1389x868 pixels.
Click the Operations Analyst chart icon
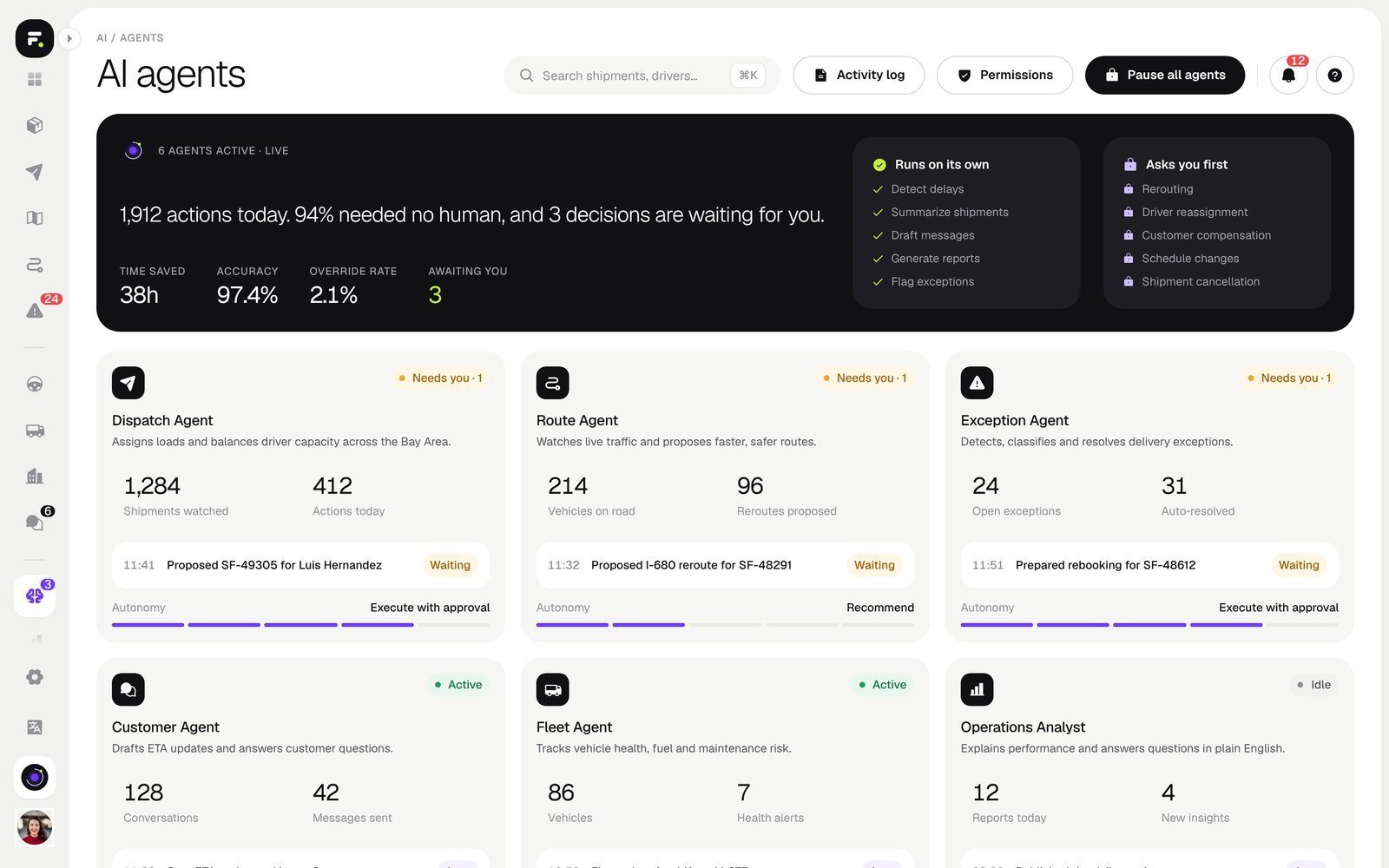[978, 689]
